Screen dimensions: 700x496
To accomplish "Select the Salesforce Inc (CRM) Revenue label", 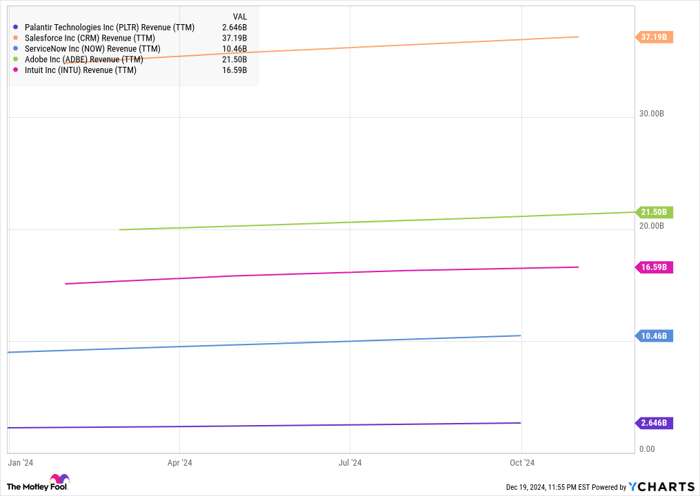I will click(90, 38).
